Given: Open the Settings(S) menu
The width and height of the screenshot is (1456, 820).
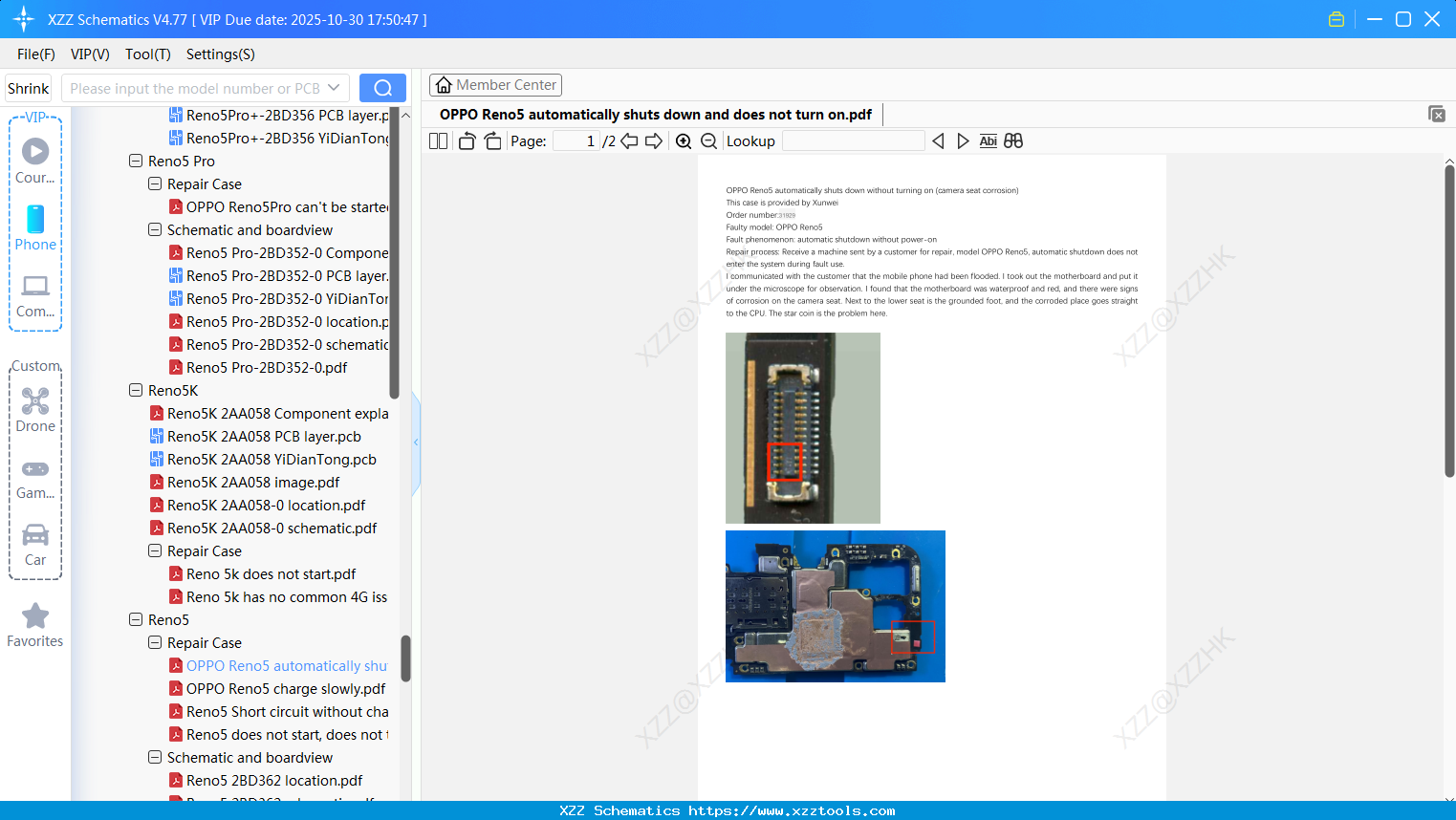Looking at the screenshot, I should [221, 54].
